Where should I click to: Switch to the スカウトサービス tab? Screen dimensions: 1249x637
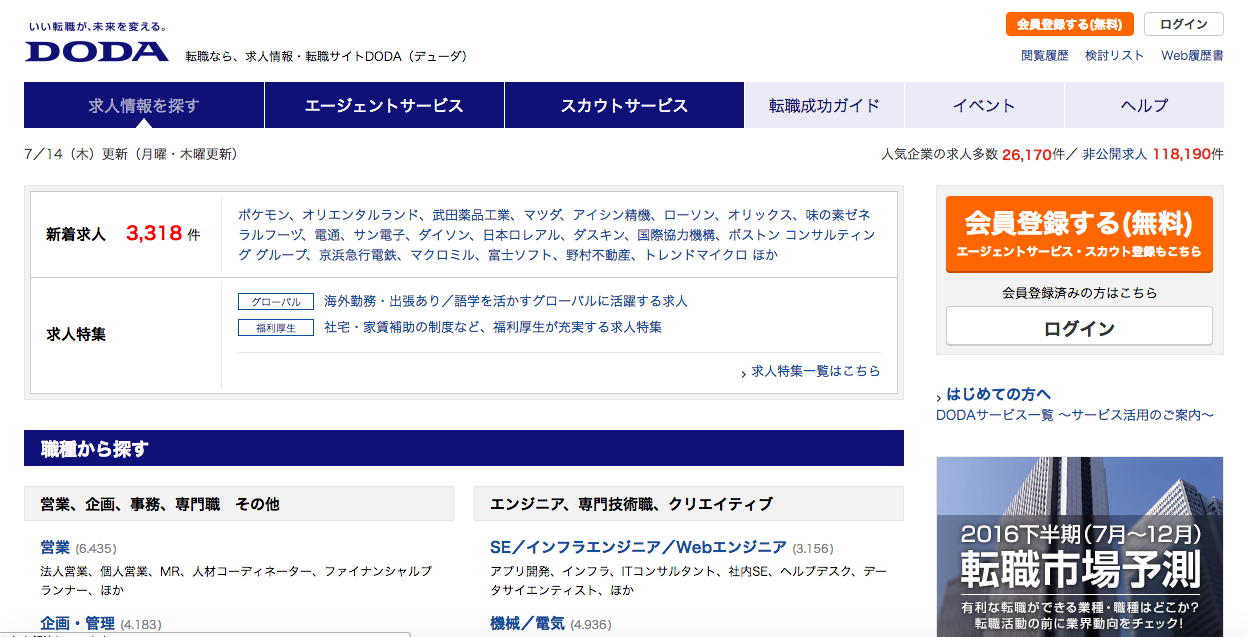[624, 105]
